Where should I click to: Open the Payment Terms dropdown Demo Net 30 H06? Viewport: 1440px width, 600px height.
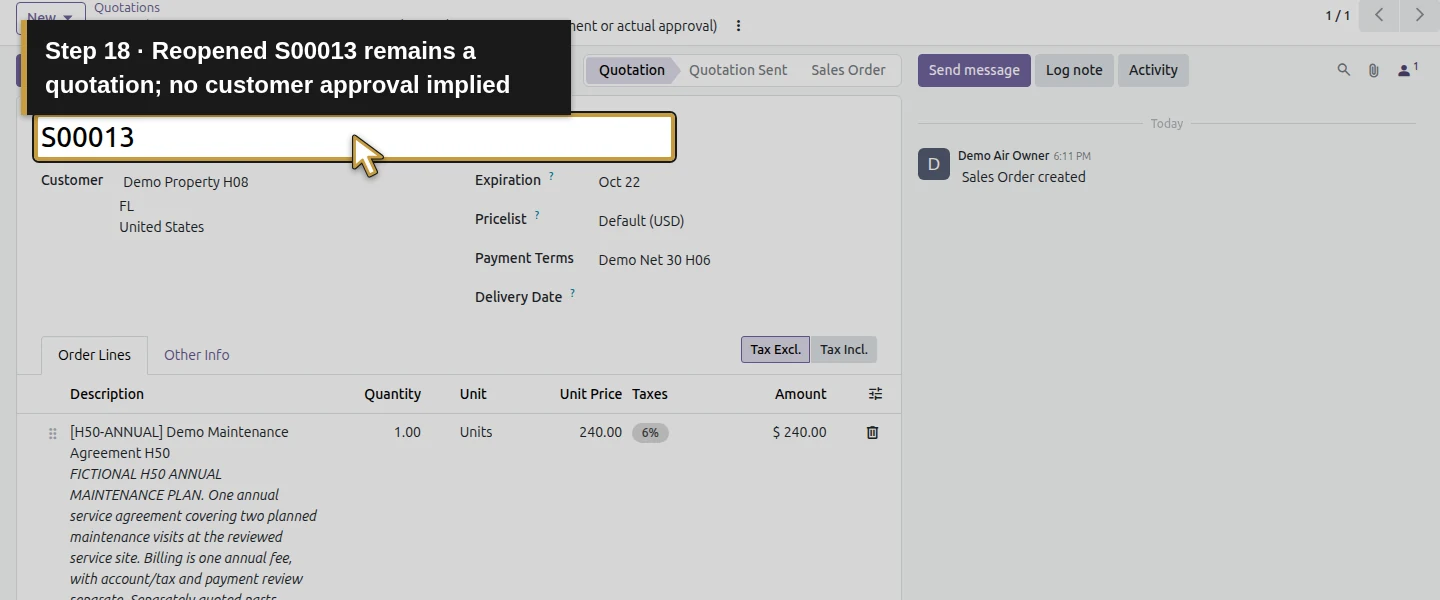pyautogui.click(x=654, y=260)
